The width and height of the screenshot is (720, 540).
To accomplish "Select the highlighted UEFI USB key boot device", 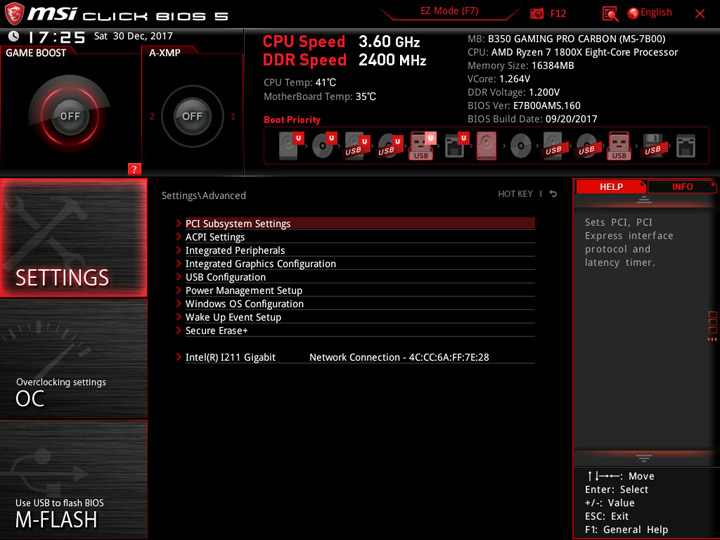I will pos(422,146).
